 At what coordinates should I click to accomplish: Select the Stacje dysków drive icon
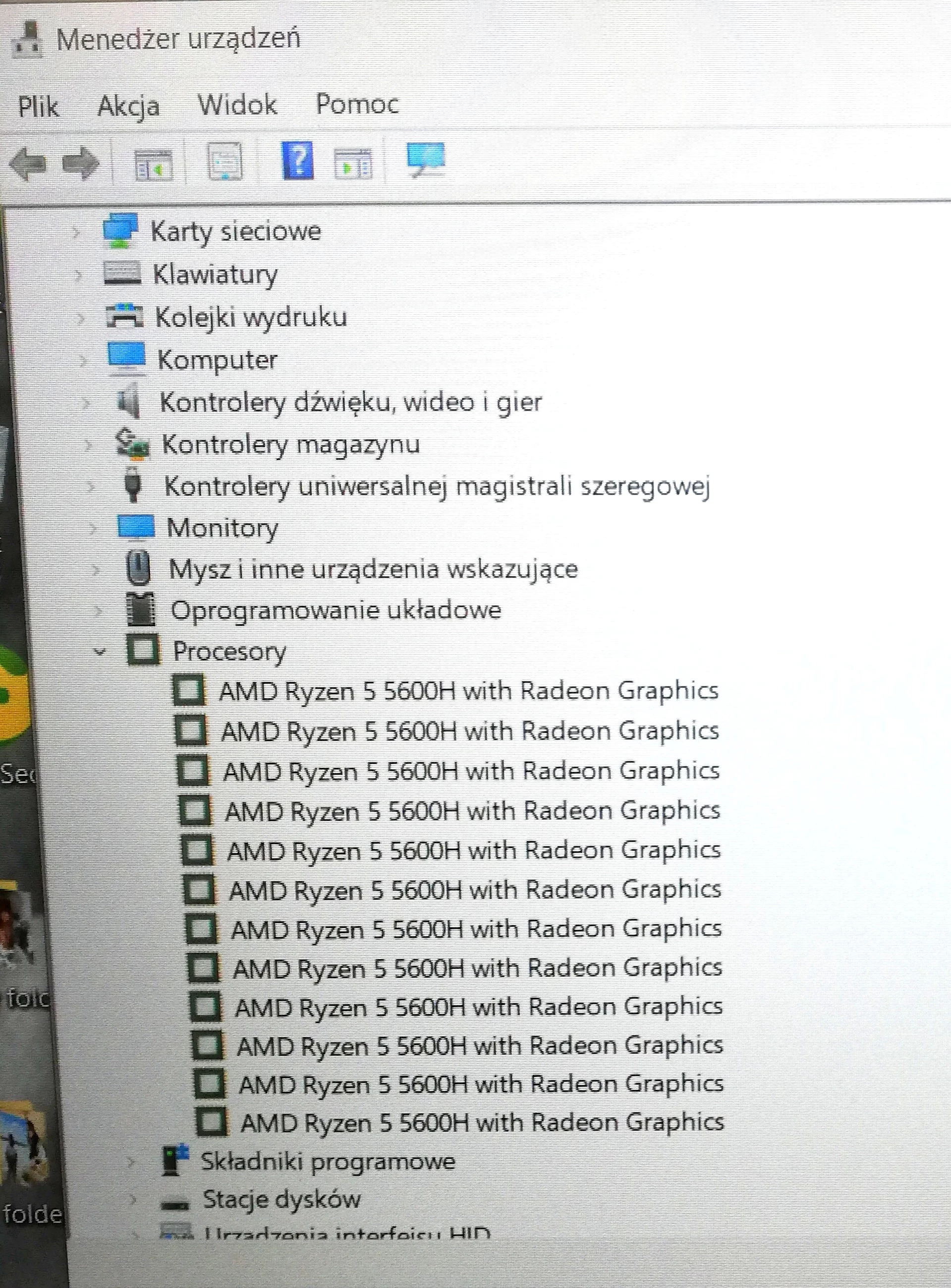pyautogui.click(x=174, y=1202)
